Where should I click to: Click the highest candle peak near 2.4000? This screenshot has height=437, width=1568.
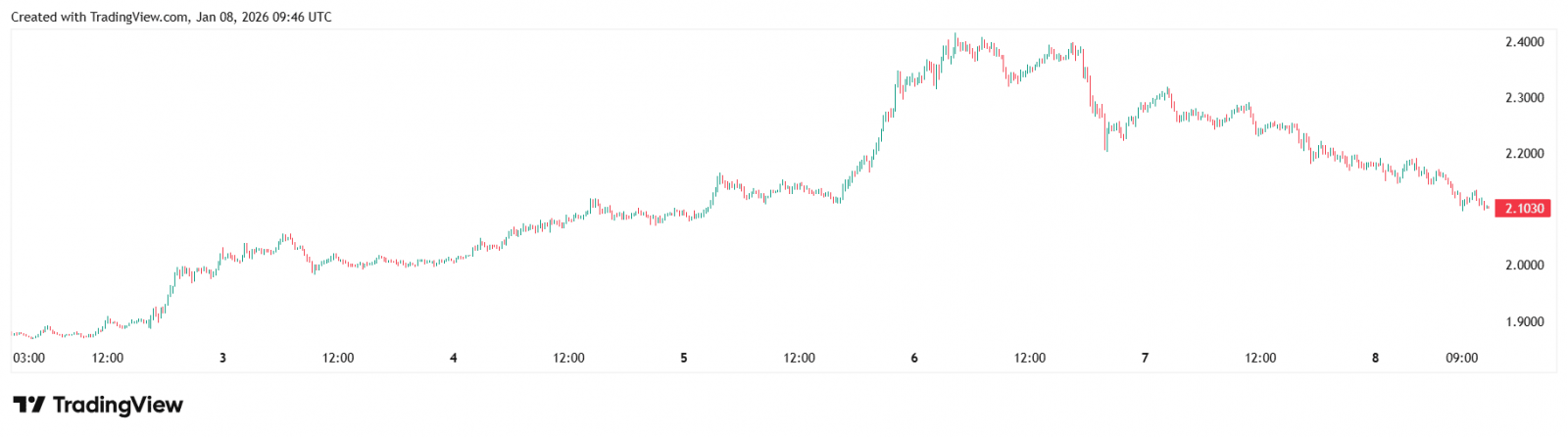955,37
